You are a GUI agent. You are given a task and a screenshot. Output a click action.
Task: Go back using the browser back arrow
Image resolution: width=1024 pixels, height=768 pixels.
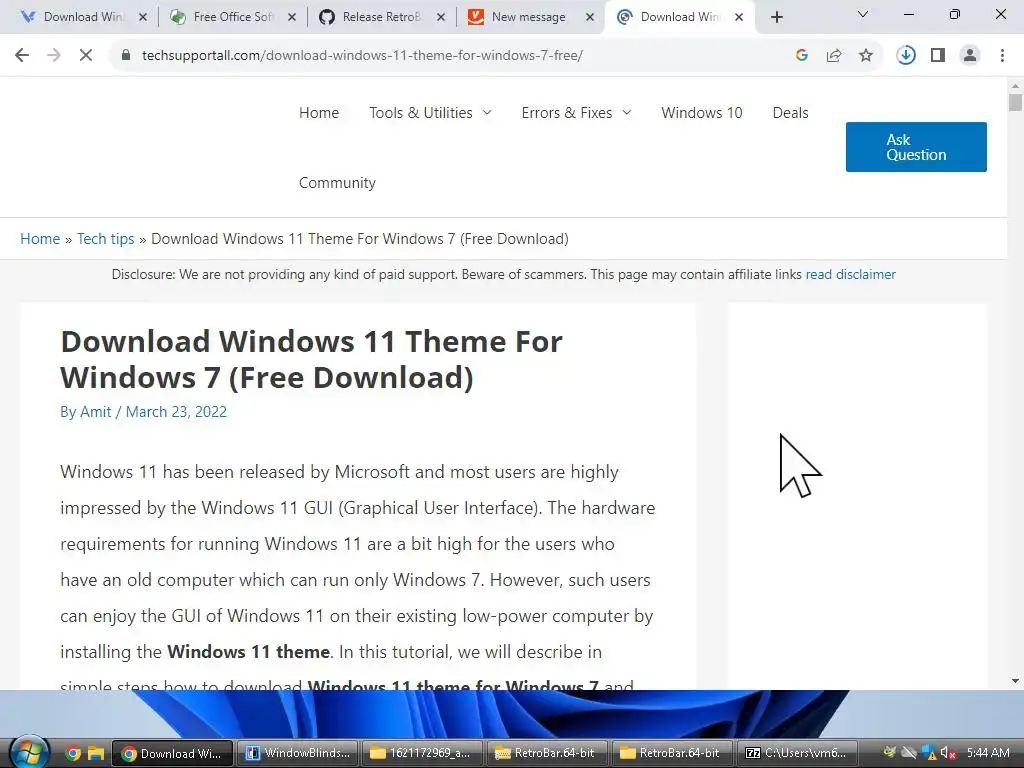22,56
